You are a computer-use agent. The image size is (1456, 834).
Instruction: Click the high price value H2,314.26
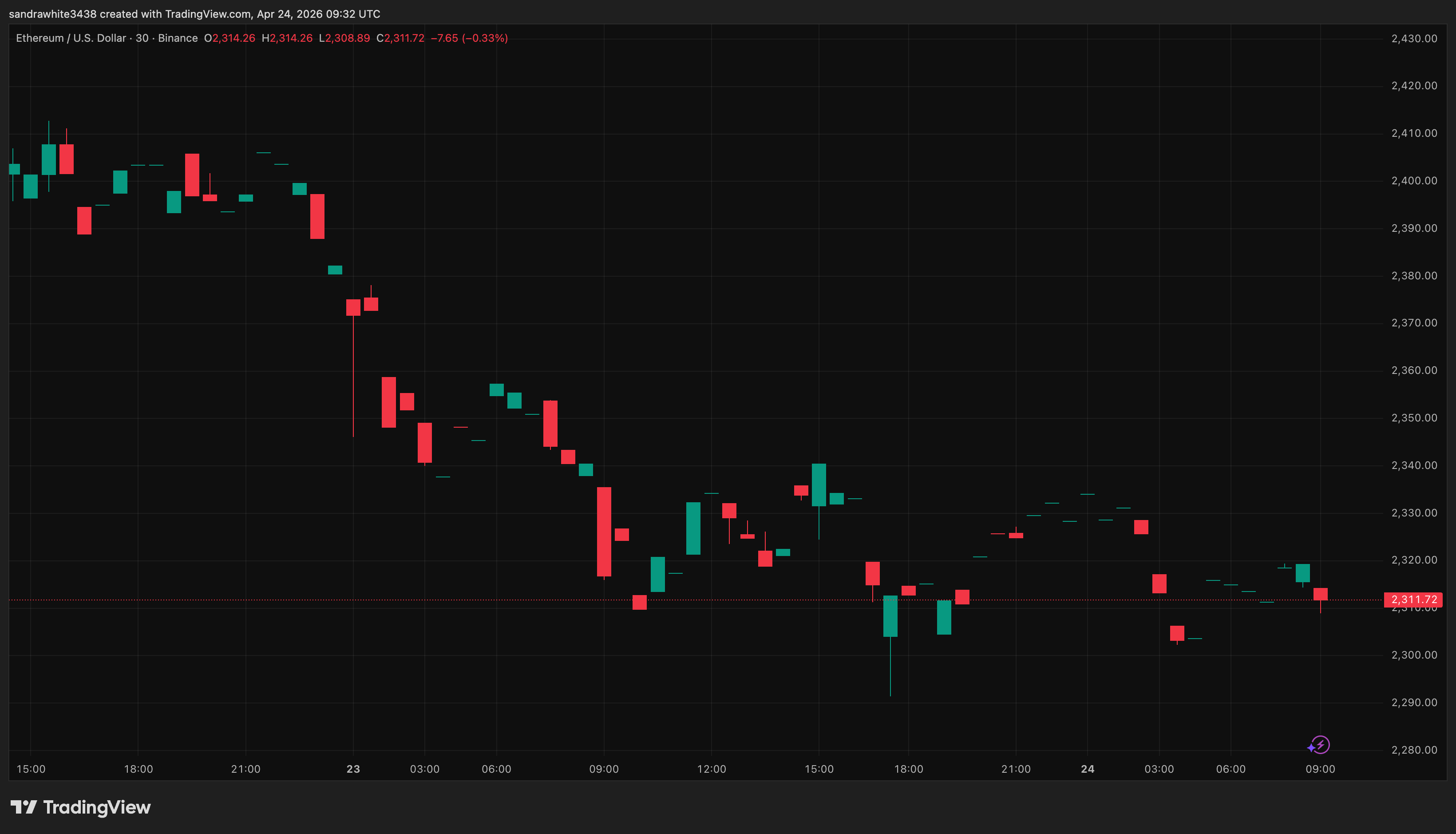tap(286, 38)
